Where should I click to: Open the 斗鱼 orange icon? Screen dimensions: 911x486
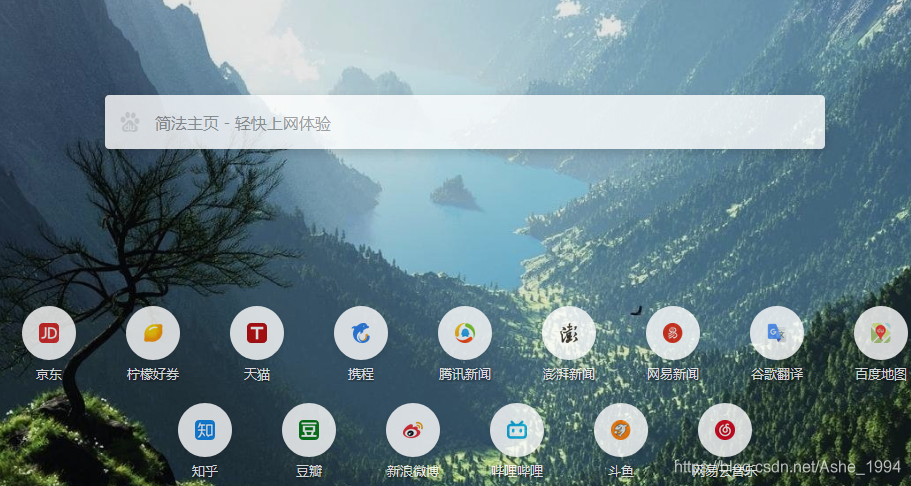click(x=621, y=430)
